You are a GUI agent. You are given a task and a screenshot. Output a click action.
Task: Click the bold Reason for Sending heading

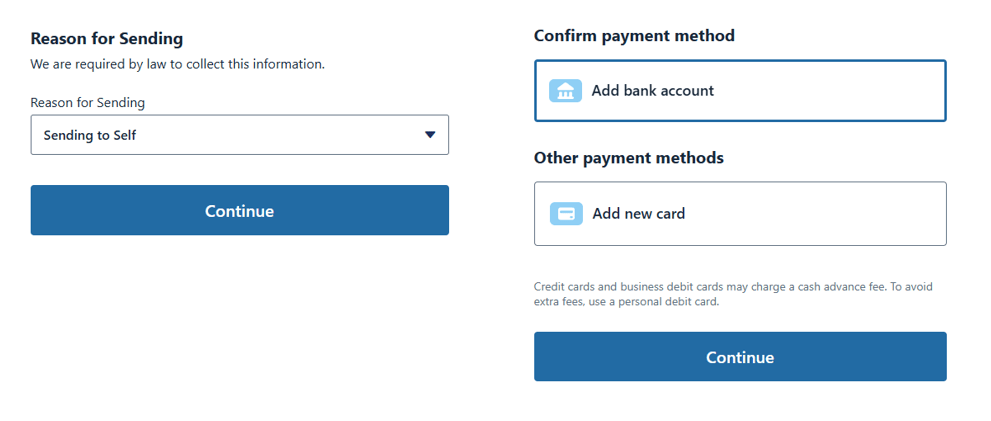click(x=107, y=39)
